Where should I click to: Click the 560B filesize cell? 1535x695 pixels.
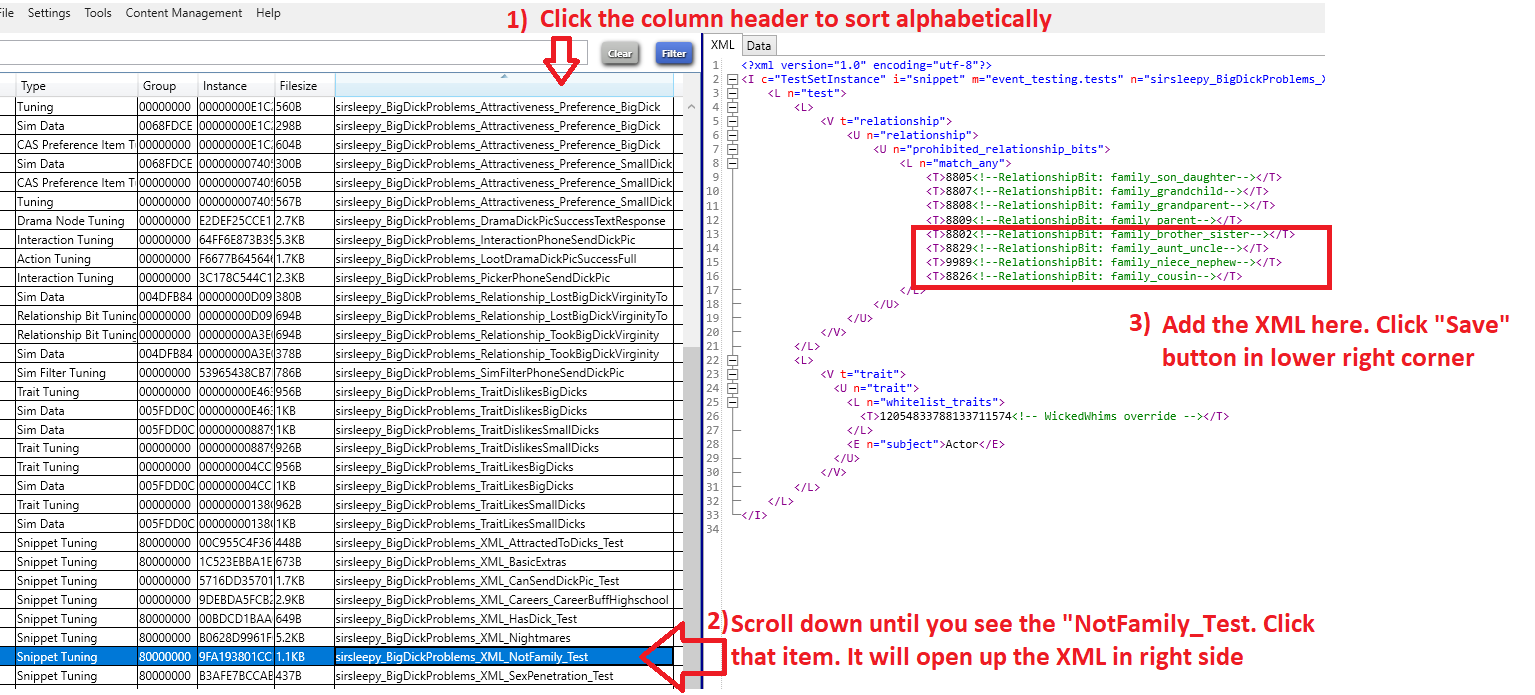304,107
